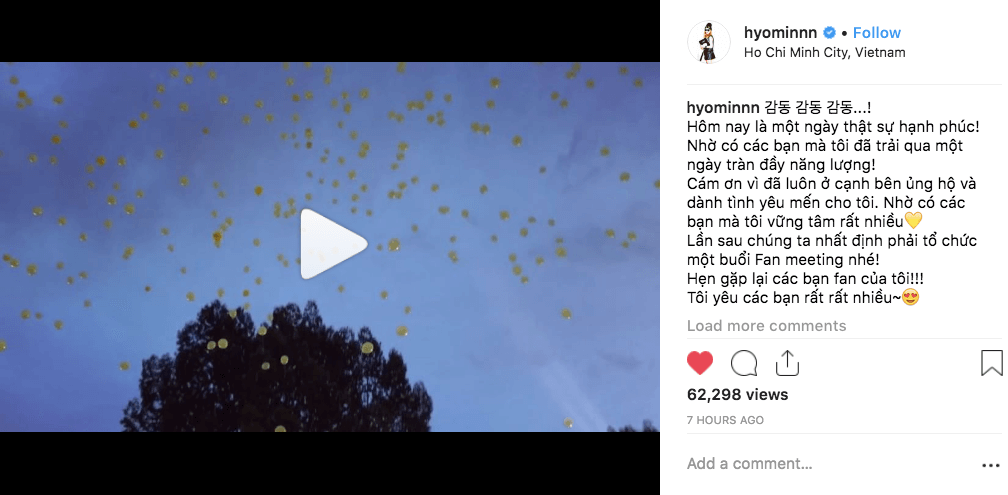Click the Fan meeting caption line
Image resolution: width=1008 pixels, height=495 pixels.
tap(782, 260)
